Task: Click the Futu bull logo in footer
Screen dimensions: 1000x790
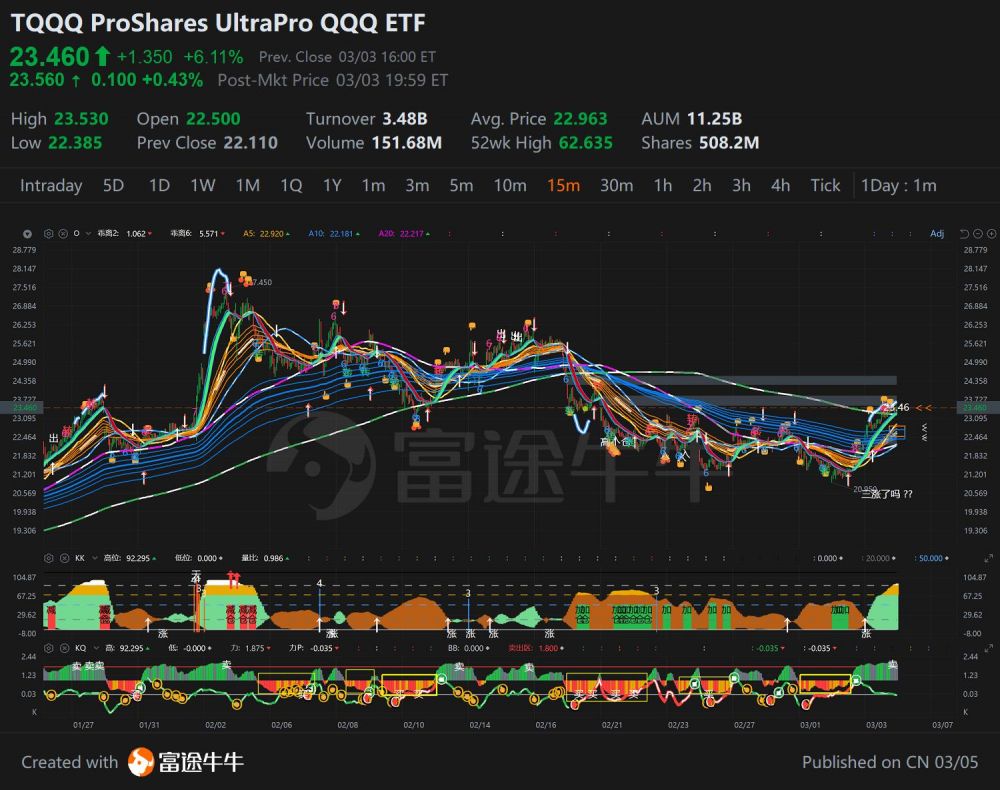Action: [140, 762]
